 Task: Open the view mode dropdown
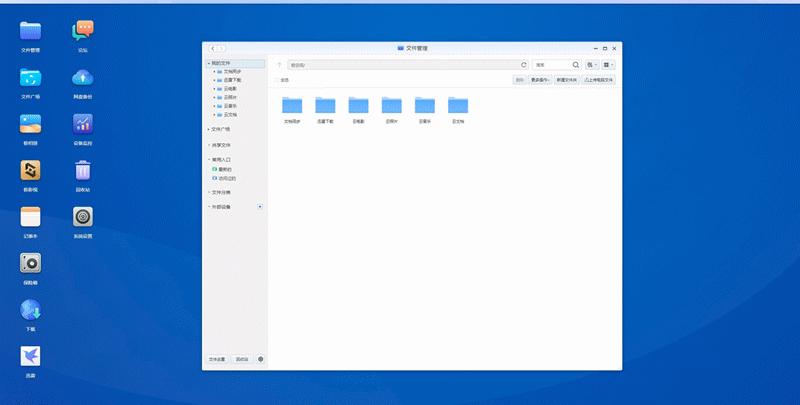608,64
